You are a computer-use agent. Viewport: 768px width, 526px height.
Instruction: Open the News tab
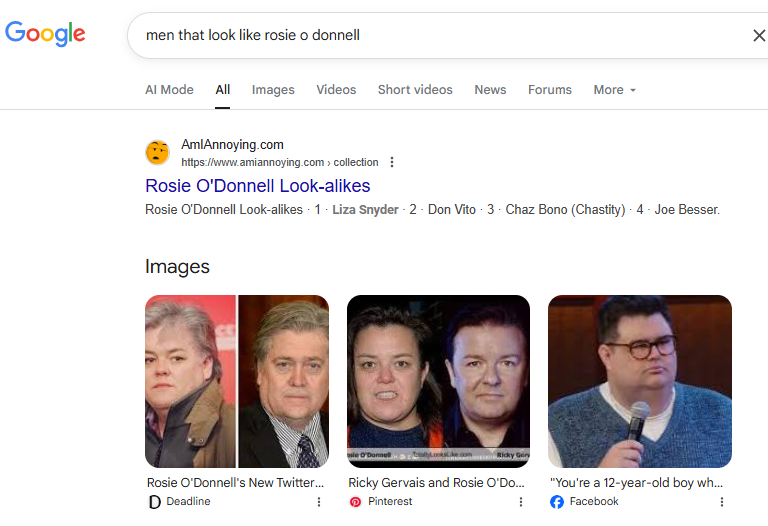coord(490,90)
